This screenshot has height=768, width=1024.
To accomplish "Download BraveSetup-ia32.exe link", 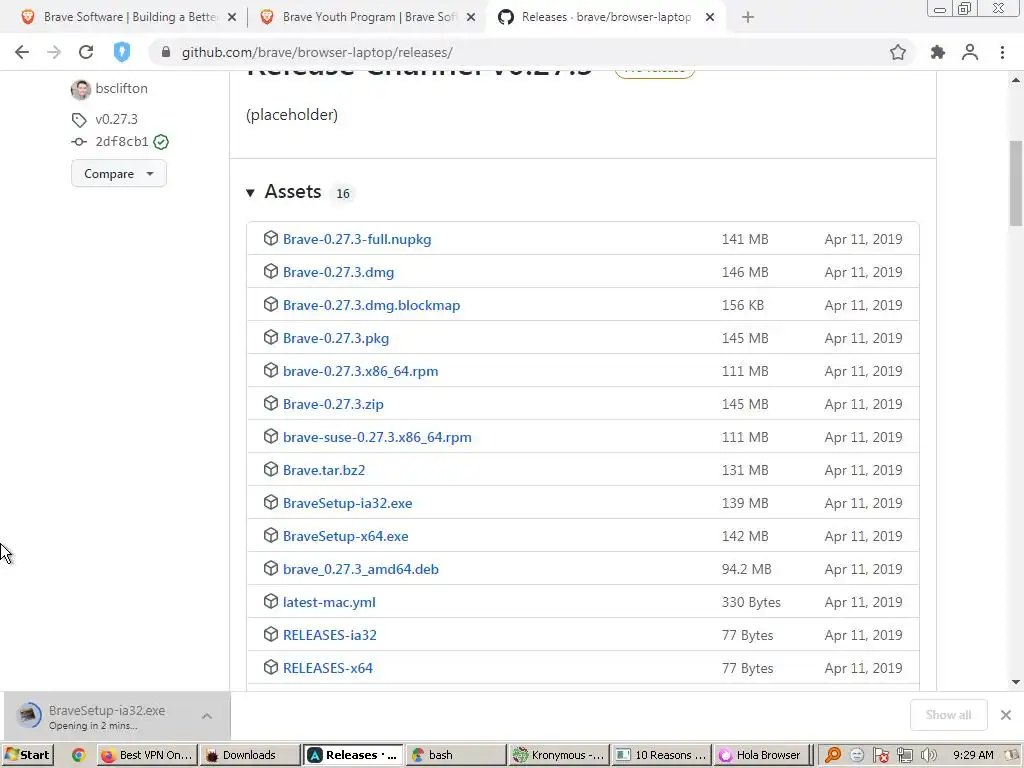I will tap(347, 503).
